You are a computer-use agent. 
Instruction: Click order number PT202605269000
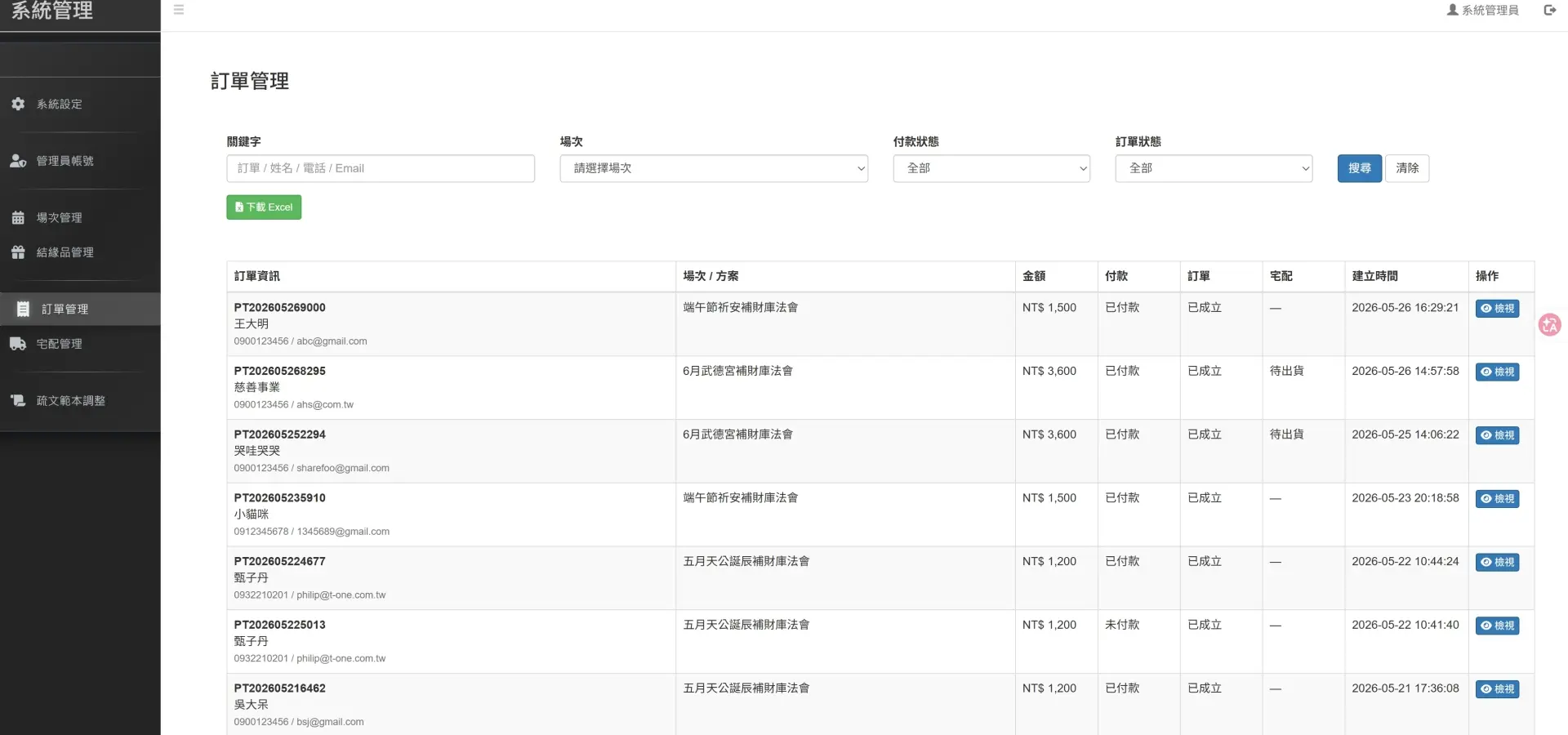pos(279,308)
